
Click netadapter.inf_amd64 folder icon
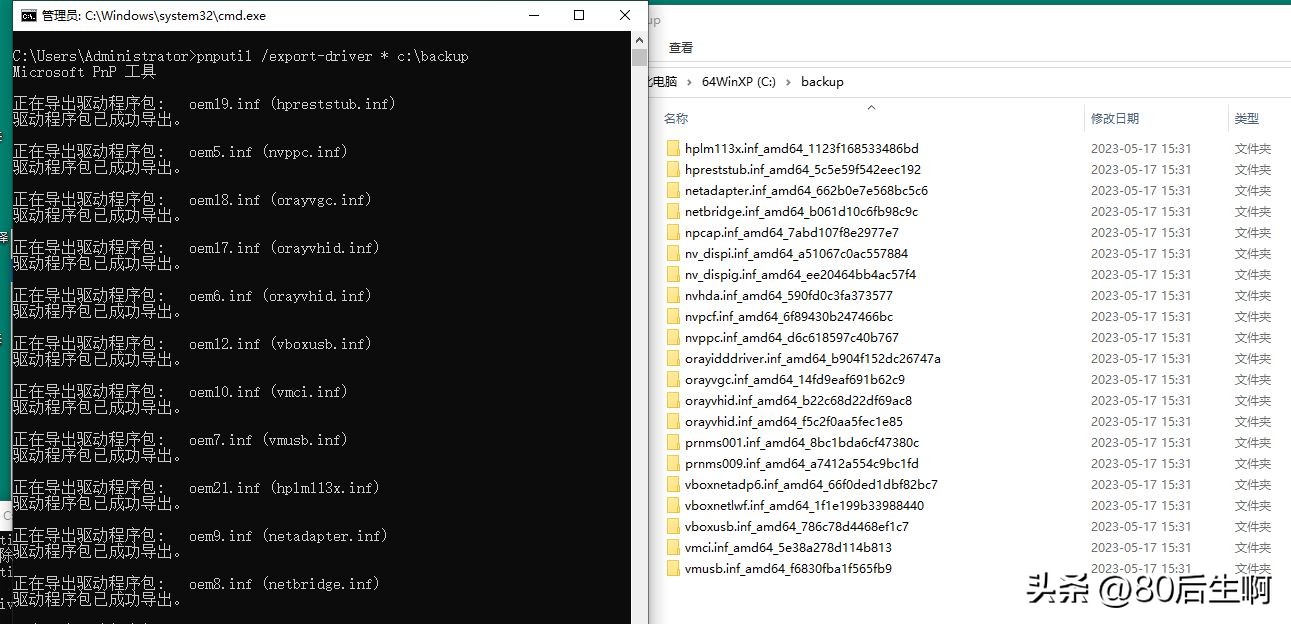[673, 191]
